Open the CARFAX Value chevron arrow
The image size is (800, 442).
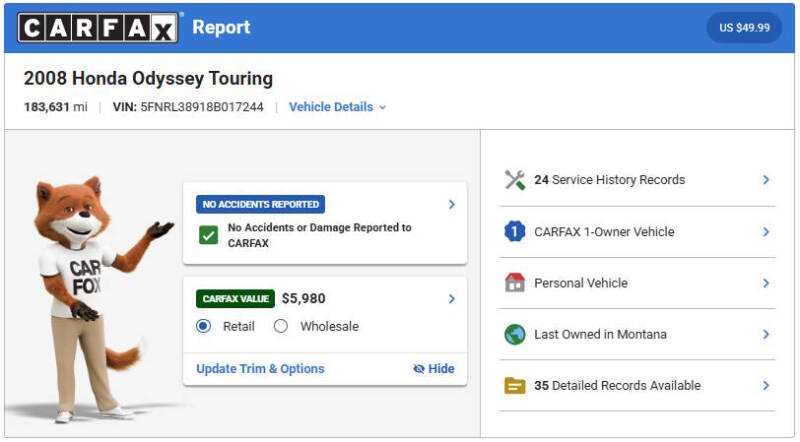click(x=452, y=299)
